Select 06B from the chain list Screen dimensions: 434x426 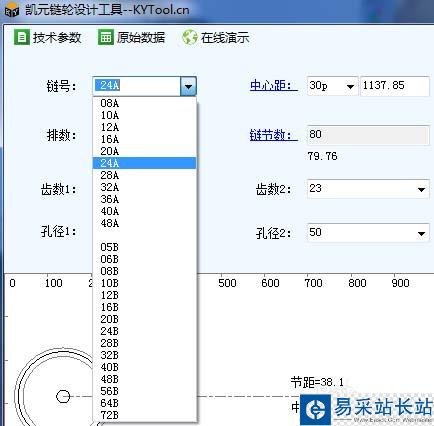coord(144,259)
